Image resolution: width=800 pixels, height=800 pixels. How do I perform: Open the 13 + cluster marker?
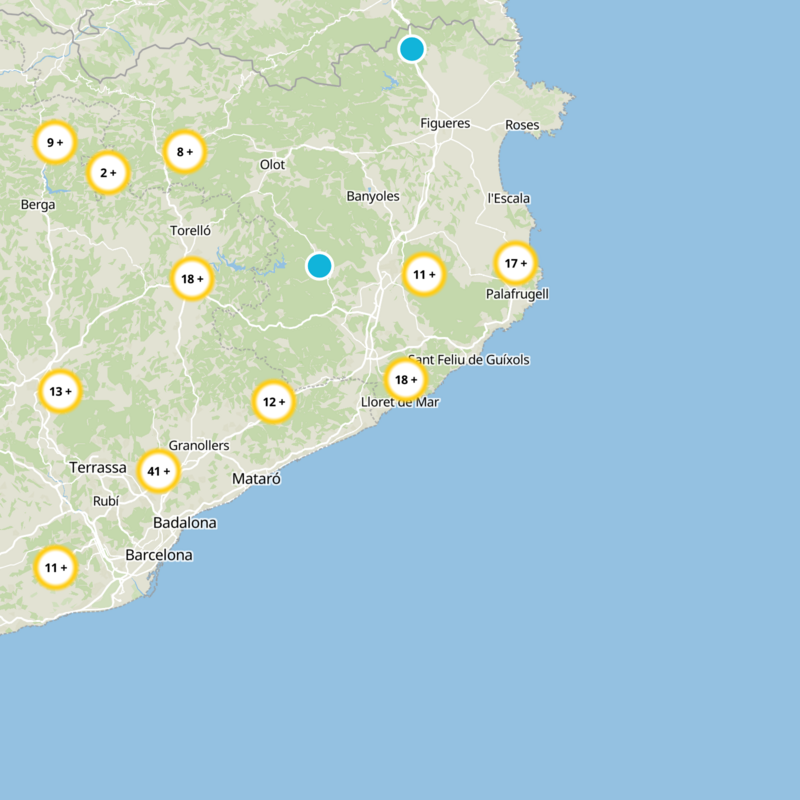[x=60, y=391]
